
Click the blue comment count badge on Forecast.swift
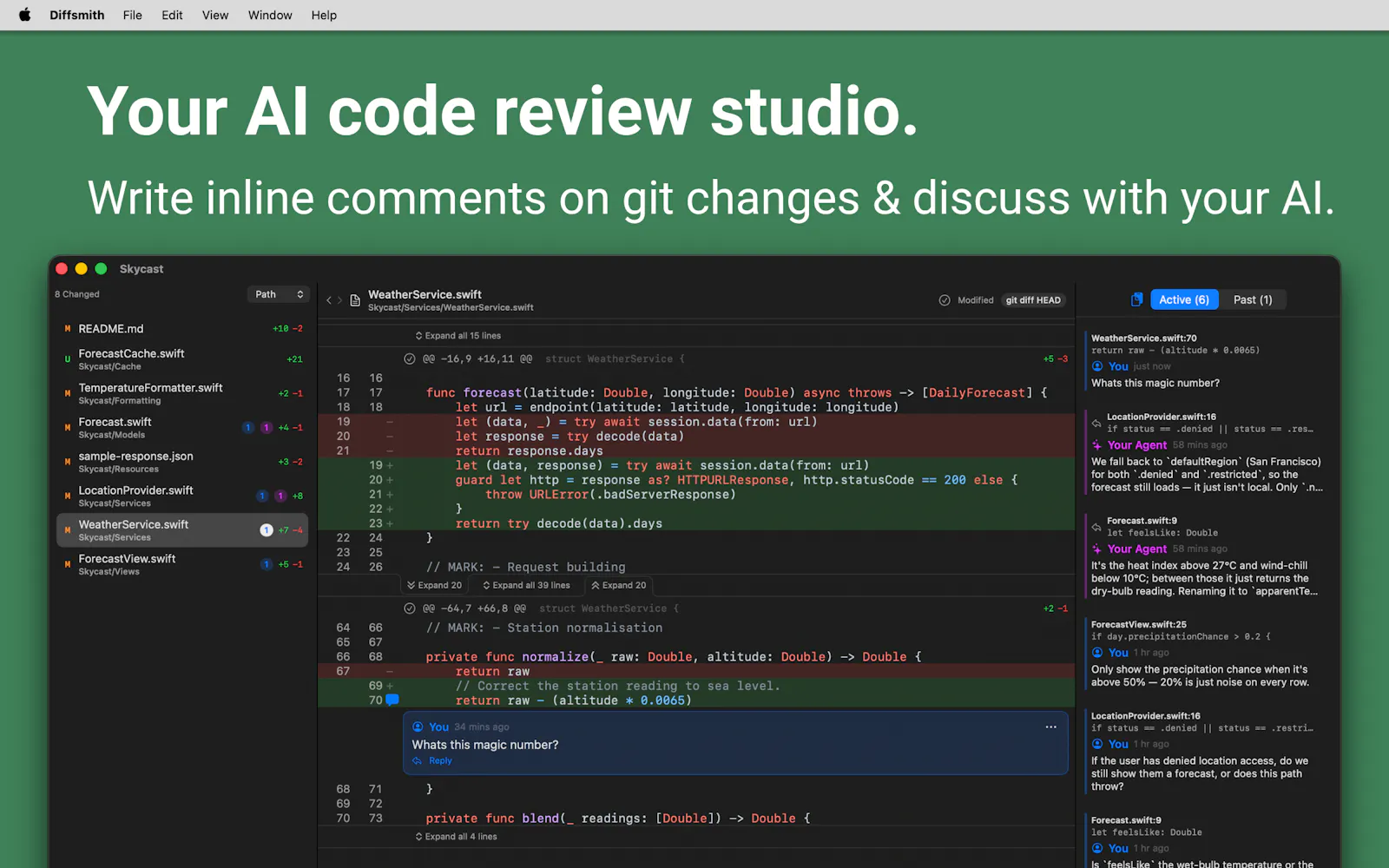(248, 428)
